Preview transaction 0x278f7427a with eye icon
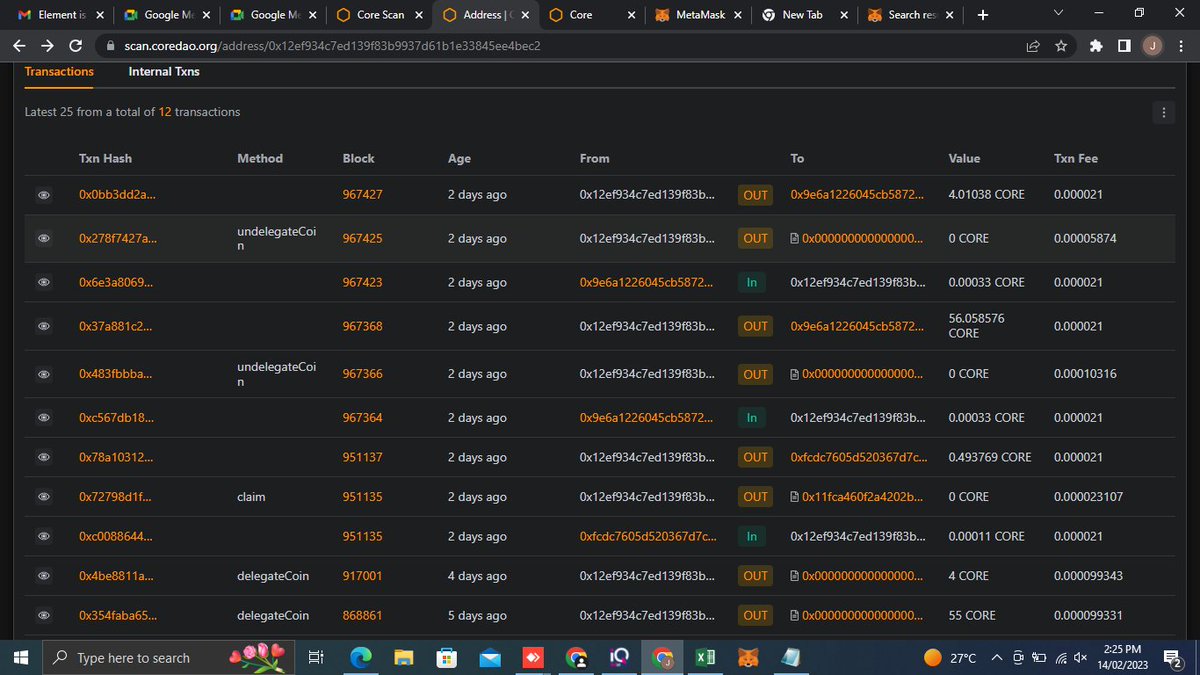The width and height of the screenshot is (1200, 675). 44,239
